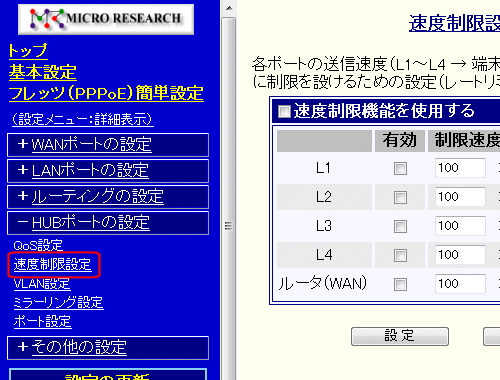The height and width of the screenshot is (380, 500).
Task: Open フレッツ(PPPoE)簡単設定 link
Action: [x=106, y=93]
